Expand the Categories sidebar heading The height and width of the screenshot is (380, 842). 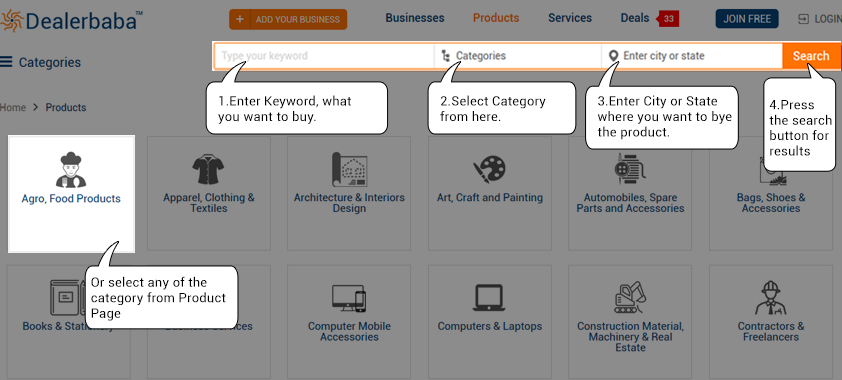(50, 62)
